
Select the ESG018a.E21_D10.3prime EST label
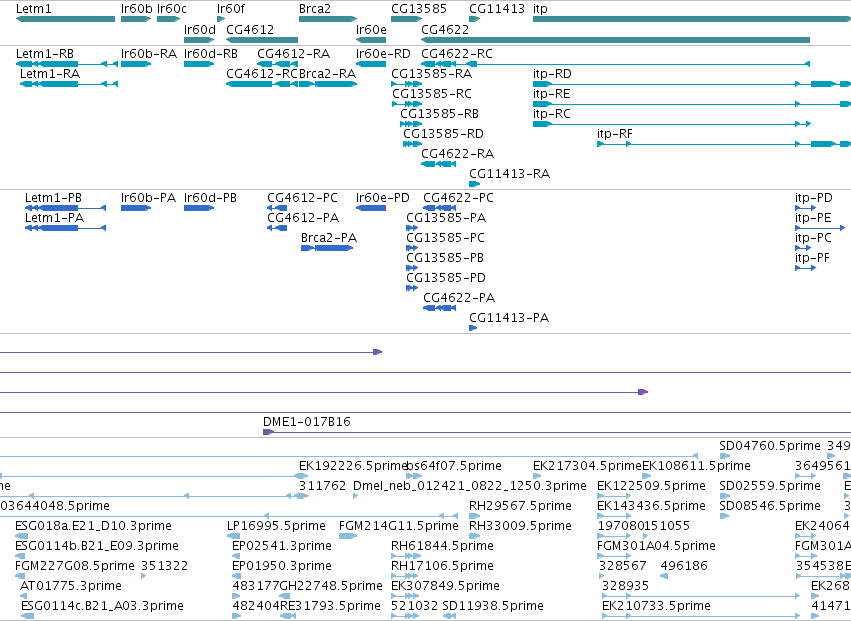point(93,525)
